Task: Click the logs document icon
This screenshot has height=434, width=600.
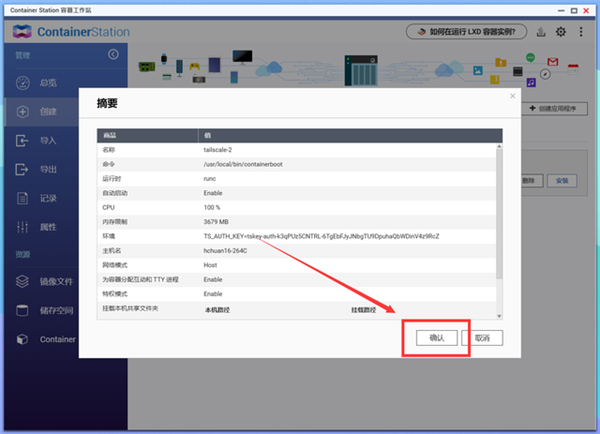Action: click(22, 198)
